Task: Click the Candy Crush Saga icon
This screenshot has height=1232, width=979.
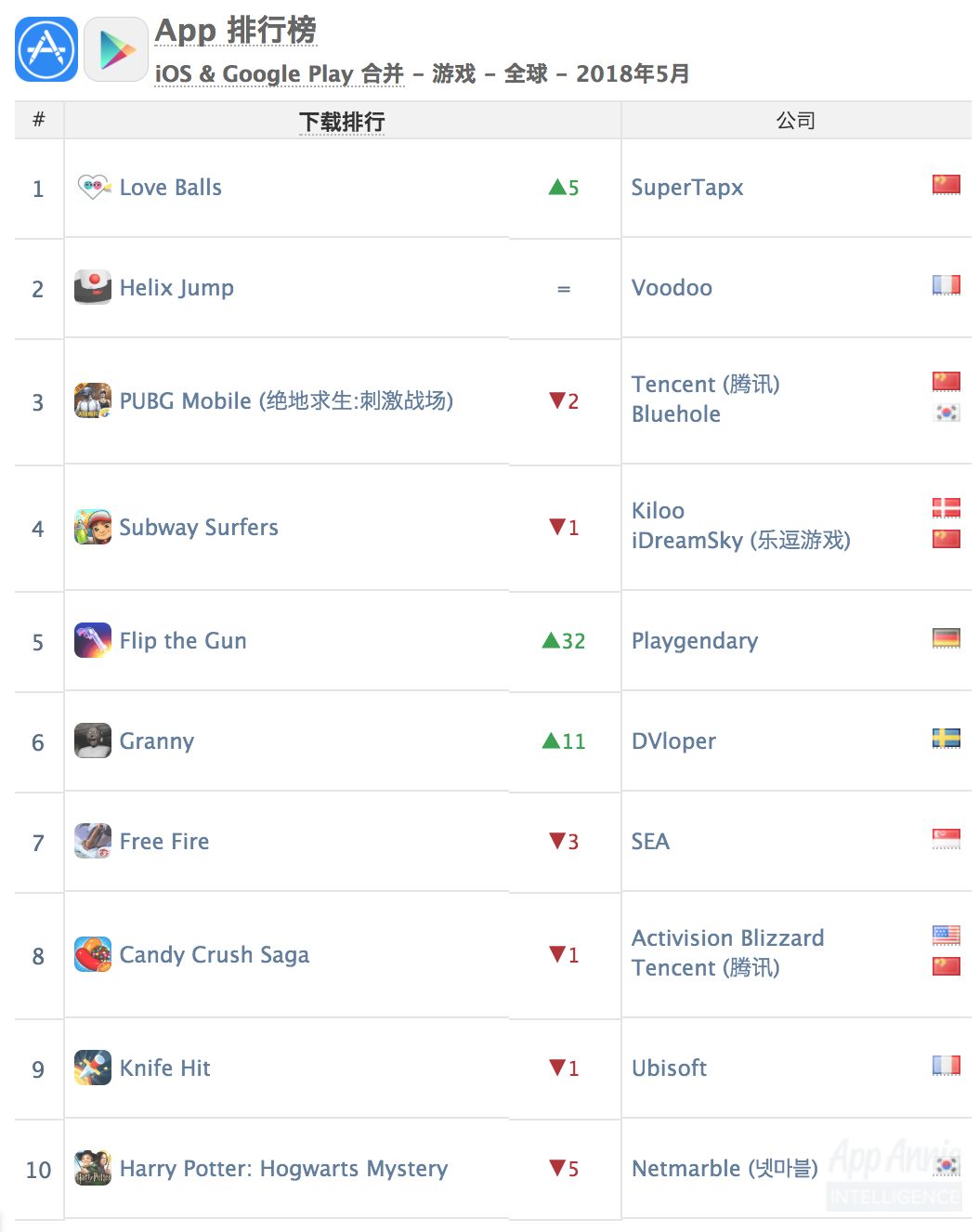Action: click(93, 954)
